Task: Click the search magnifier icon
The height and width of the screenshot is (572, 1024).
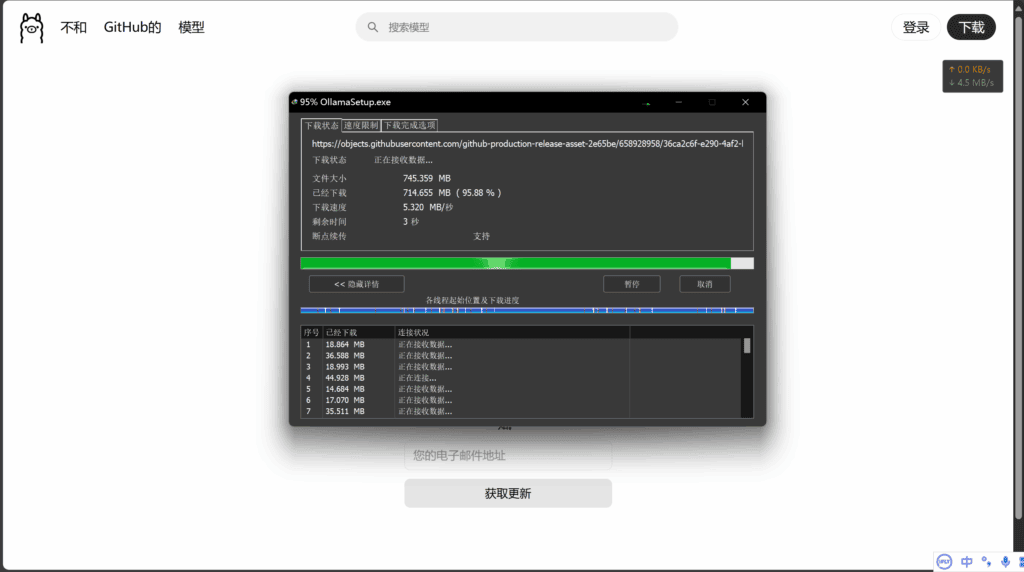Action: [373, 28]
